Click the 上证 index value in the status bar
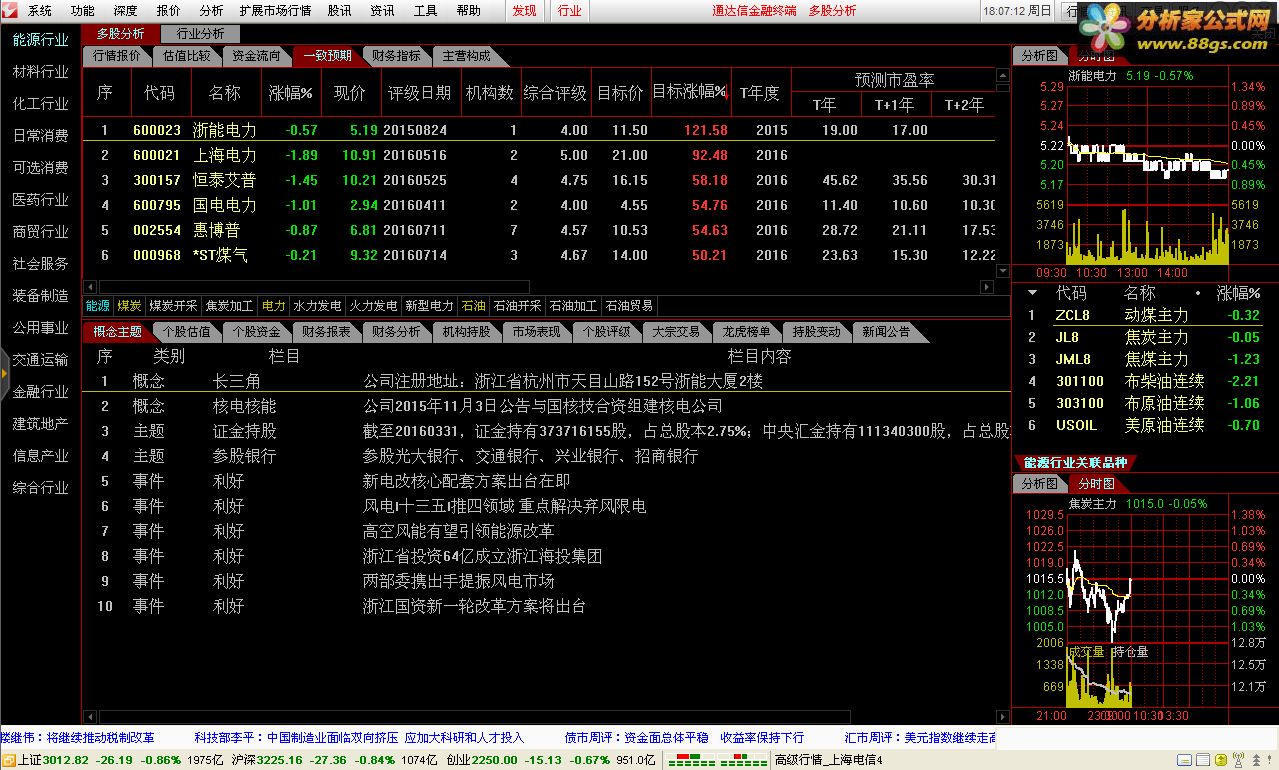The width and height of the screenshot is (1279, 770). coord(68,760)
